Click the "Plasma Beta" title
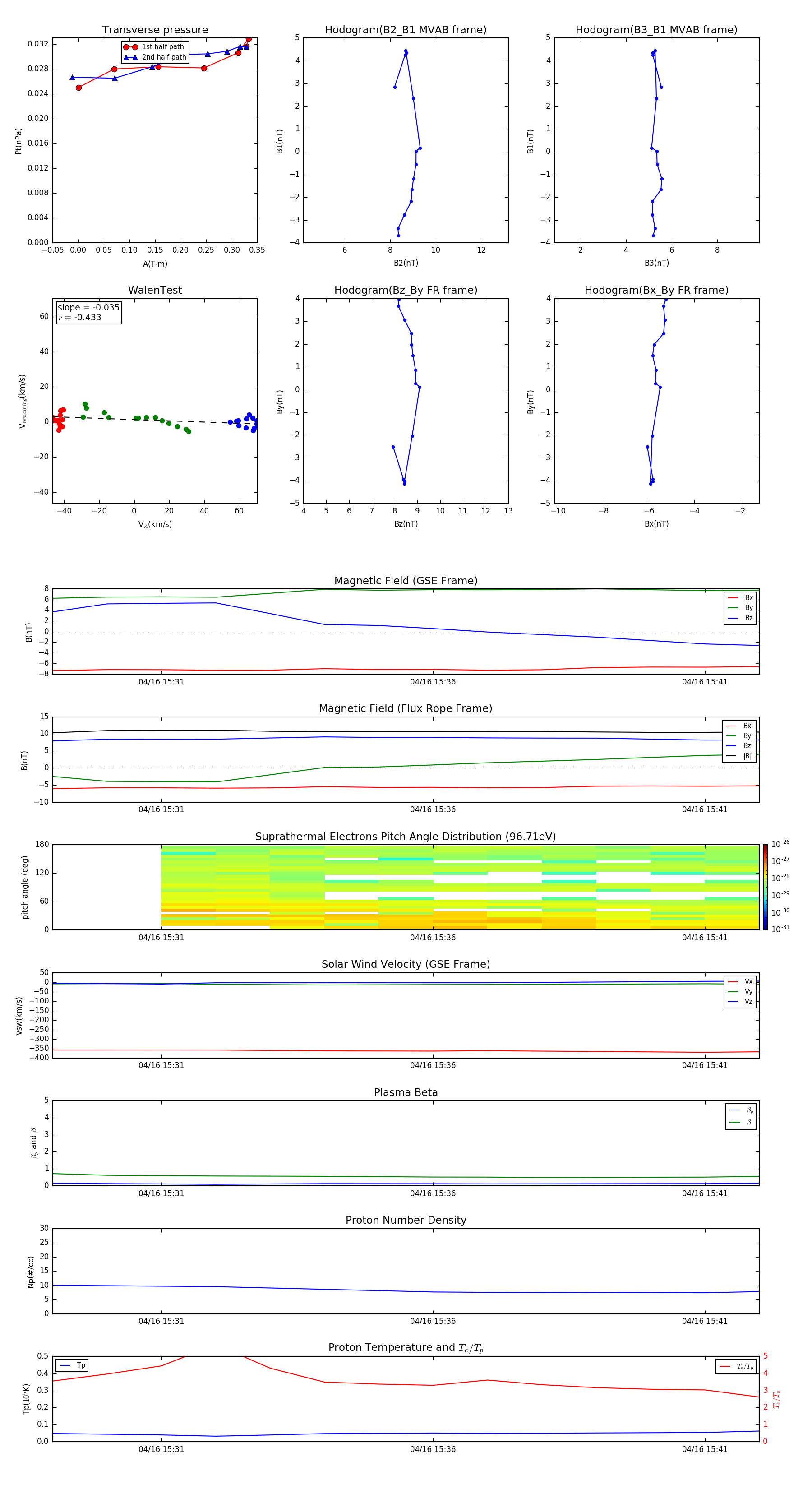Viewport: 812px width, 1489px height. pyautogui.click(x=406, y=1093)
